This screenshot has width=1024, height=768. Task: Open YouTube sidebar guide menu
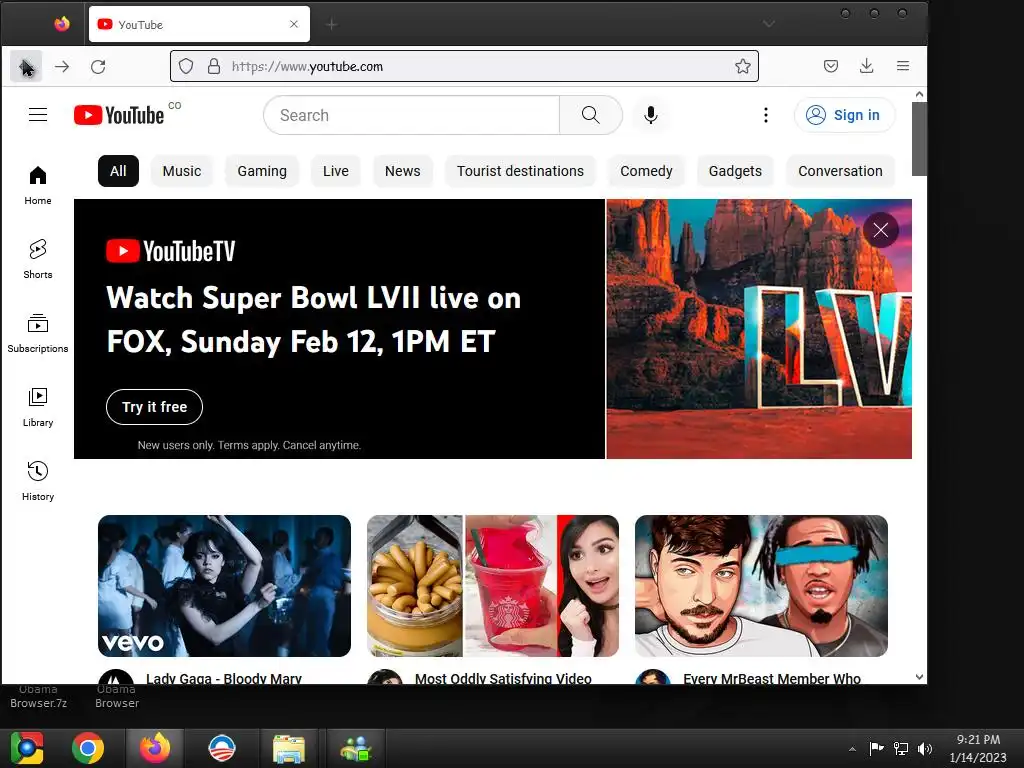38,115
